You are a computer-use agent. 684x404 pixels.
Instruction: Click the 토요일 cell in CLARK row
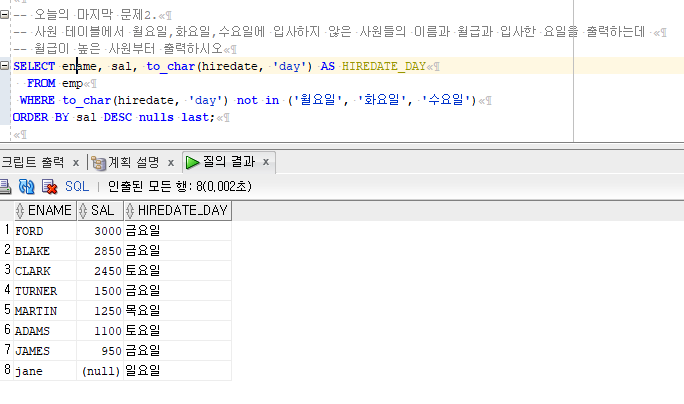178,271
